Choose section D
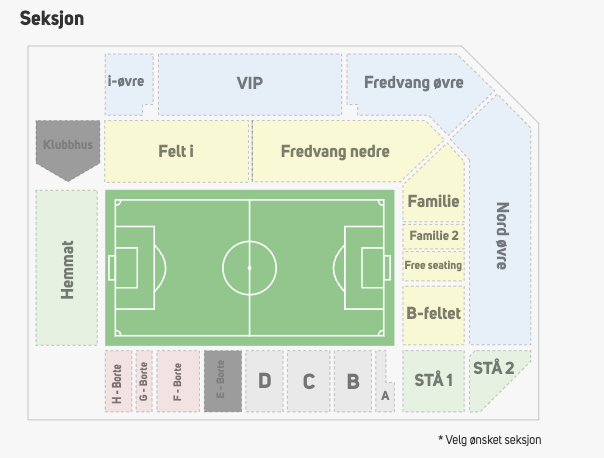The width and height of the screenshot is (604, 458). coord(264,381)
